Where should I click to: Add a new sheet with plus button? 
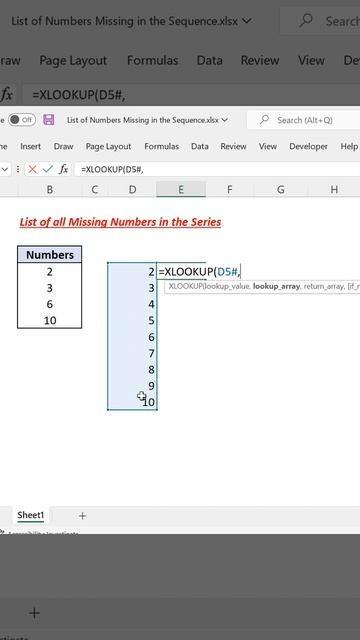pos(82,516)
